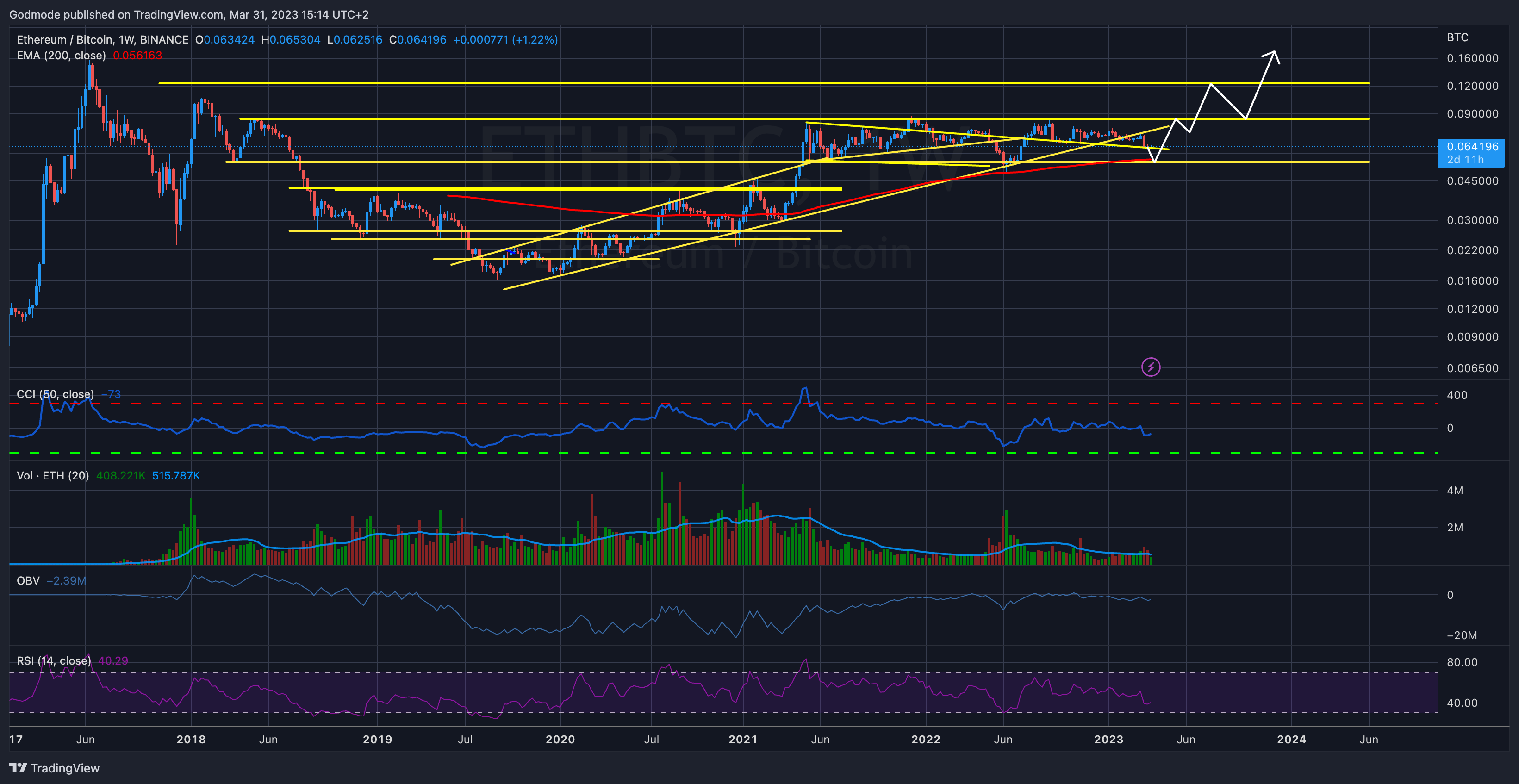Click the 0.045000 price axis label
Viewport: 1519px width, 784px height.
(1472, 180)
